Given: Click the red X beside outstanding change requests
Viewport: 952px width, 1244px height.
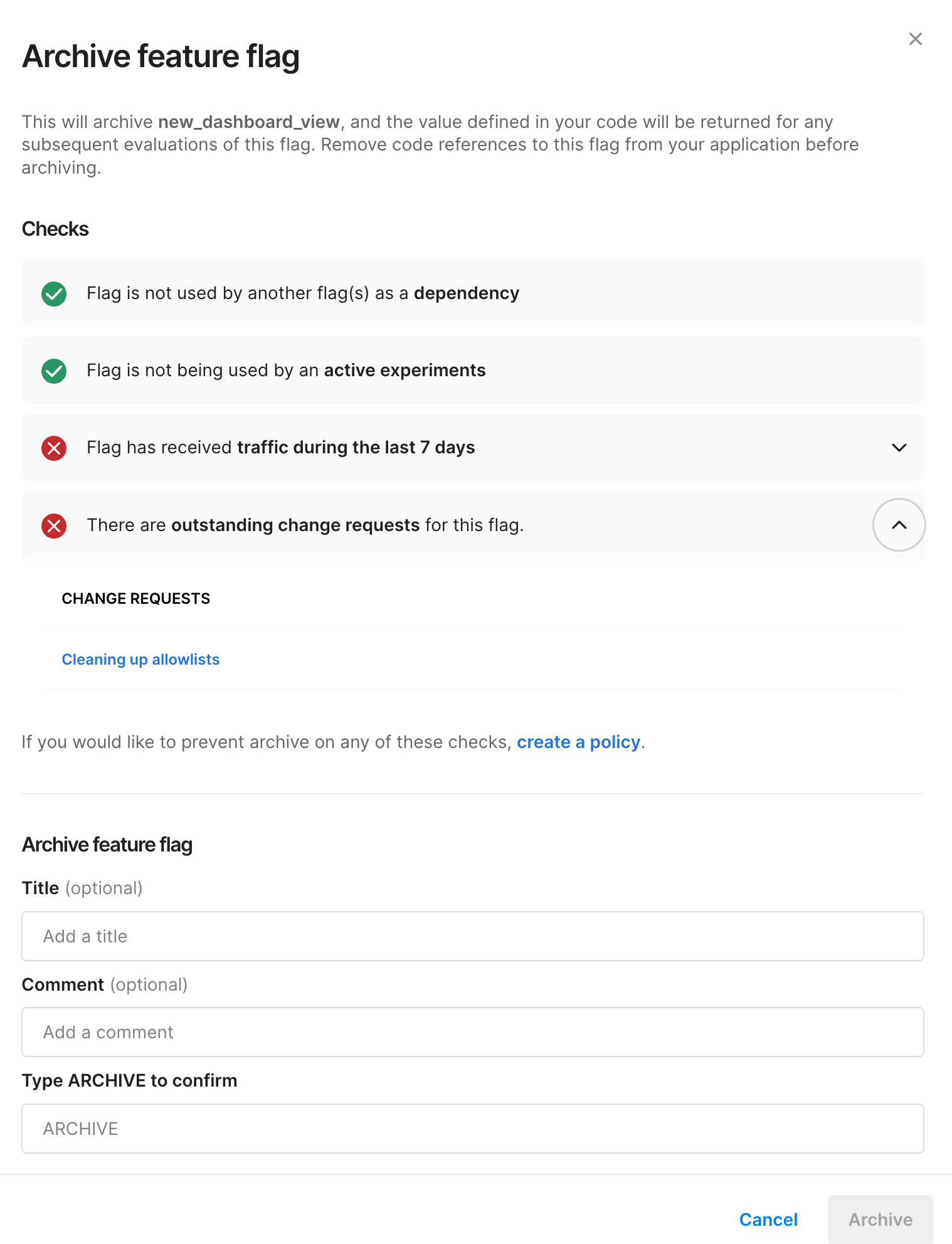Looking at the screenshot, I should [53, 525].
